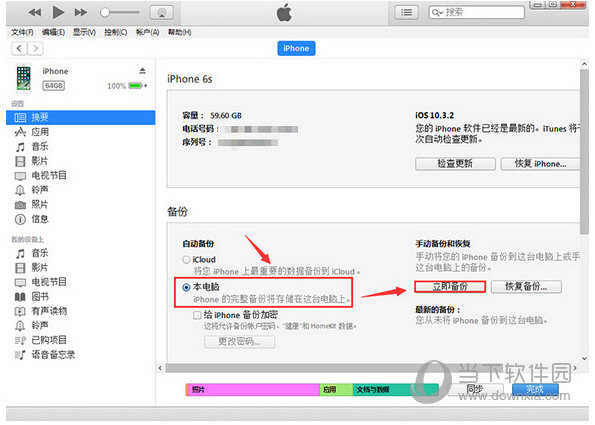Click the vertical scrollbar thumb
595x425 pixels.
pos(584,152)
